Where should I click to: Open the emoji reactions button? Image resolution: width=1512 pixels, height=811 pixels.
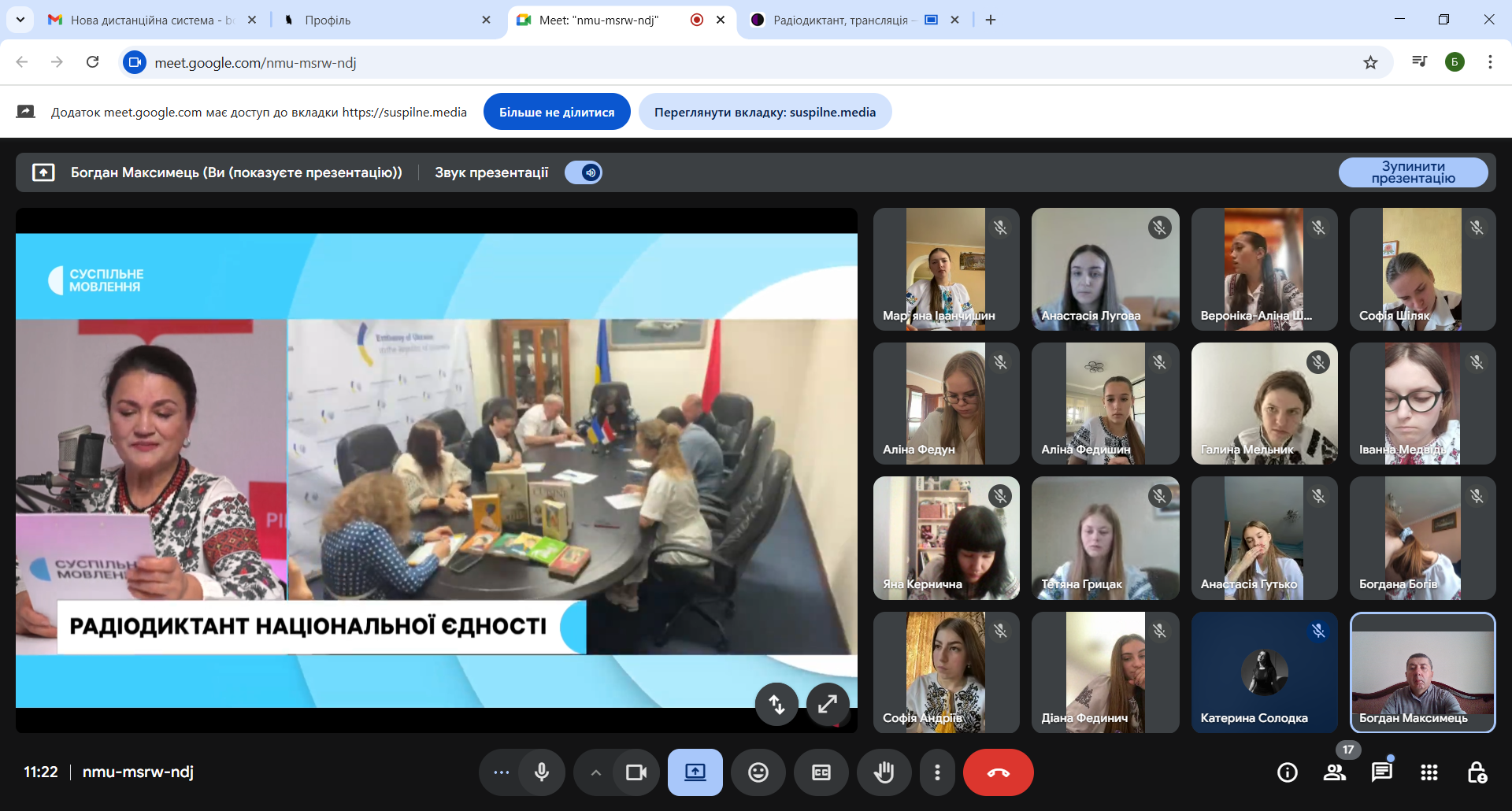(758, 772)
